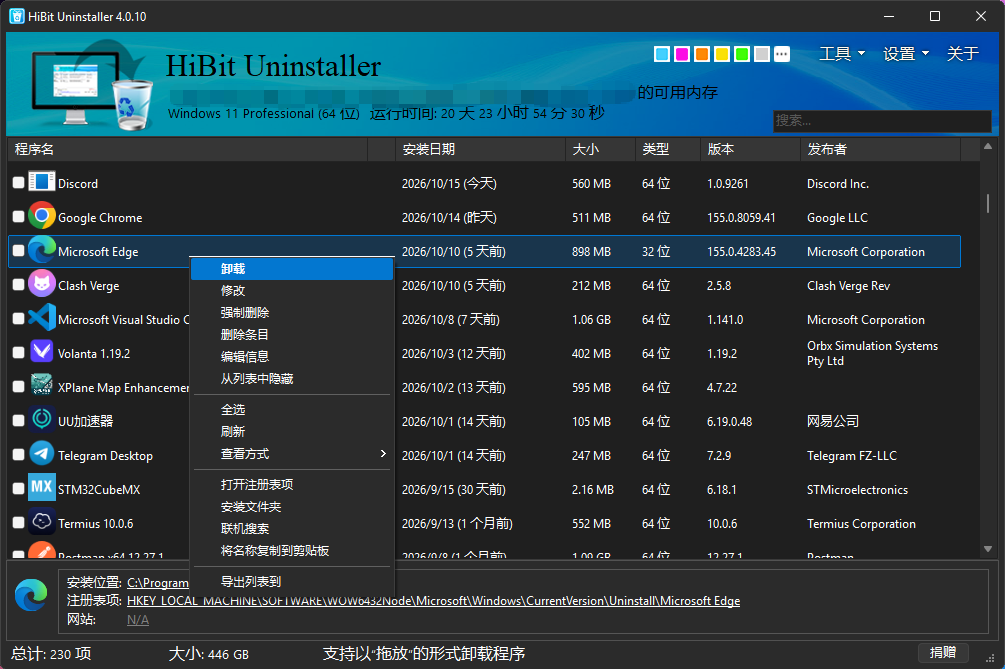Open more color themes button
This screenshot has width=1005, height=669.
(x=781, y=54)
